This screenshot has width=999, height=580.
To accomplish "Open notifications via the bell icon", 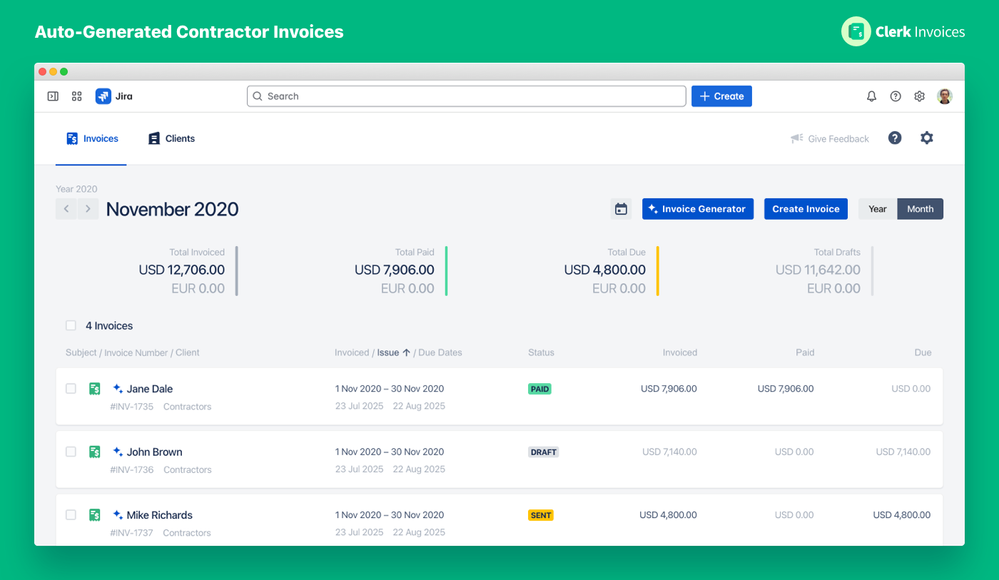I will (x=871, y=96).
